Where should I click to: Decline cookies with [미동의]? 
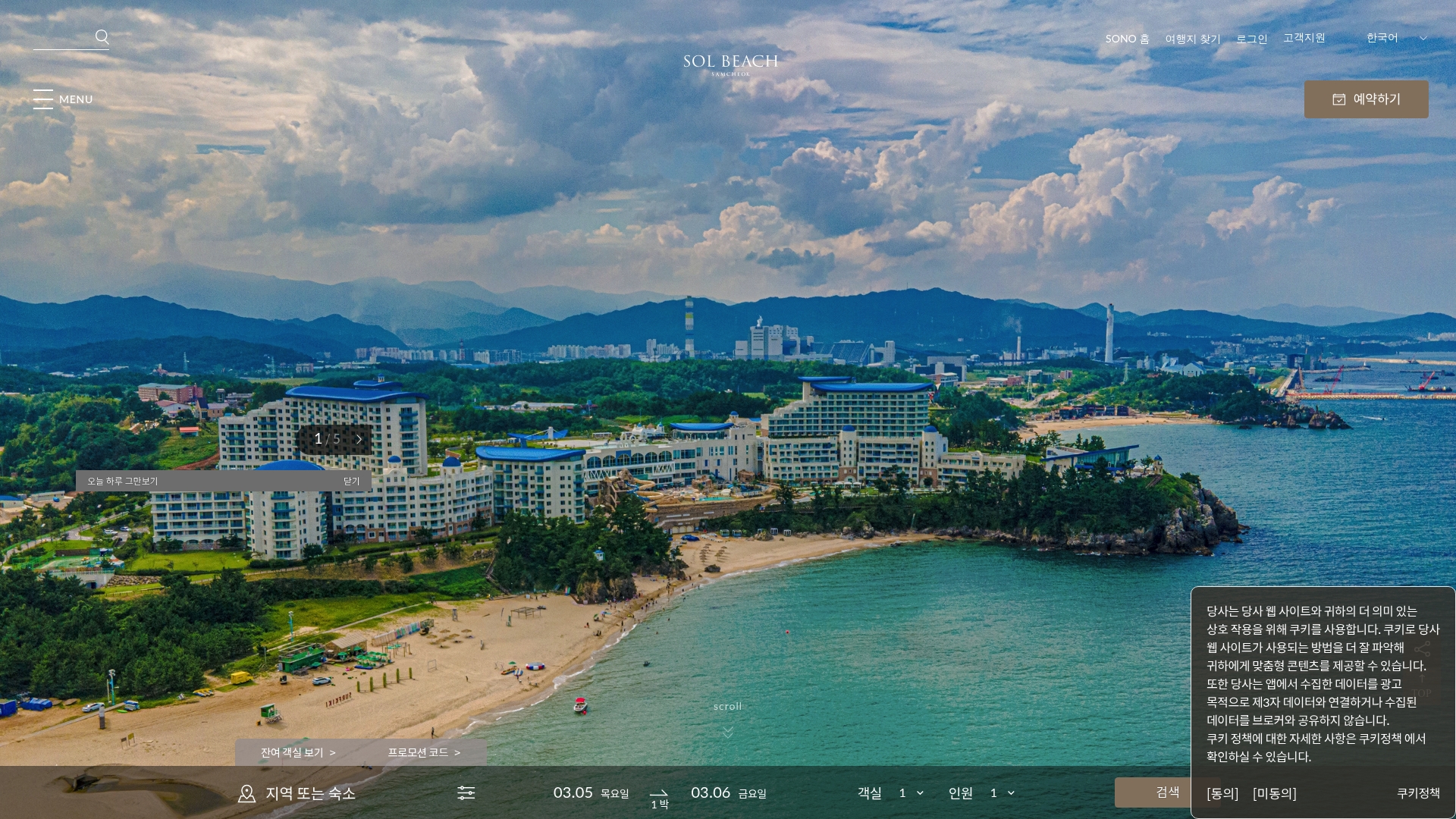coord(1275,793)
